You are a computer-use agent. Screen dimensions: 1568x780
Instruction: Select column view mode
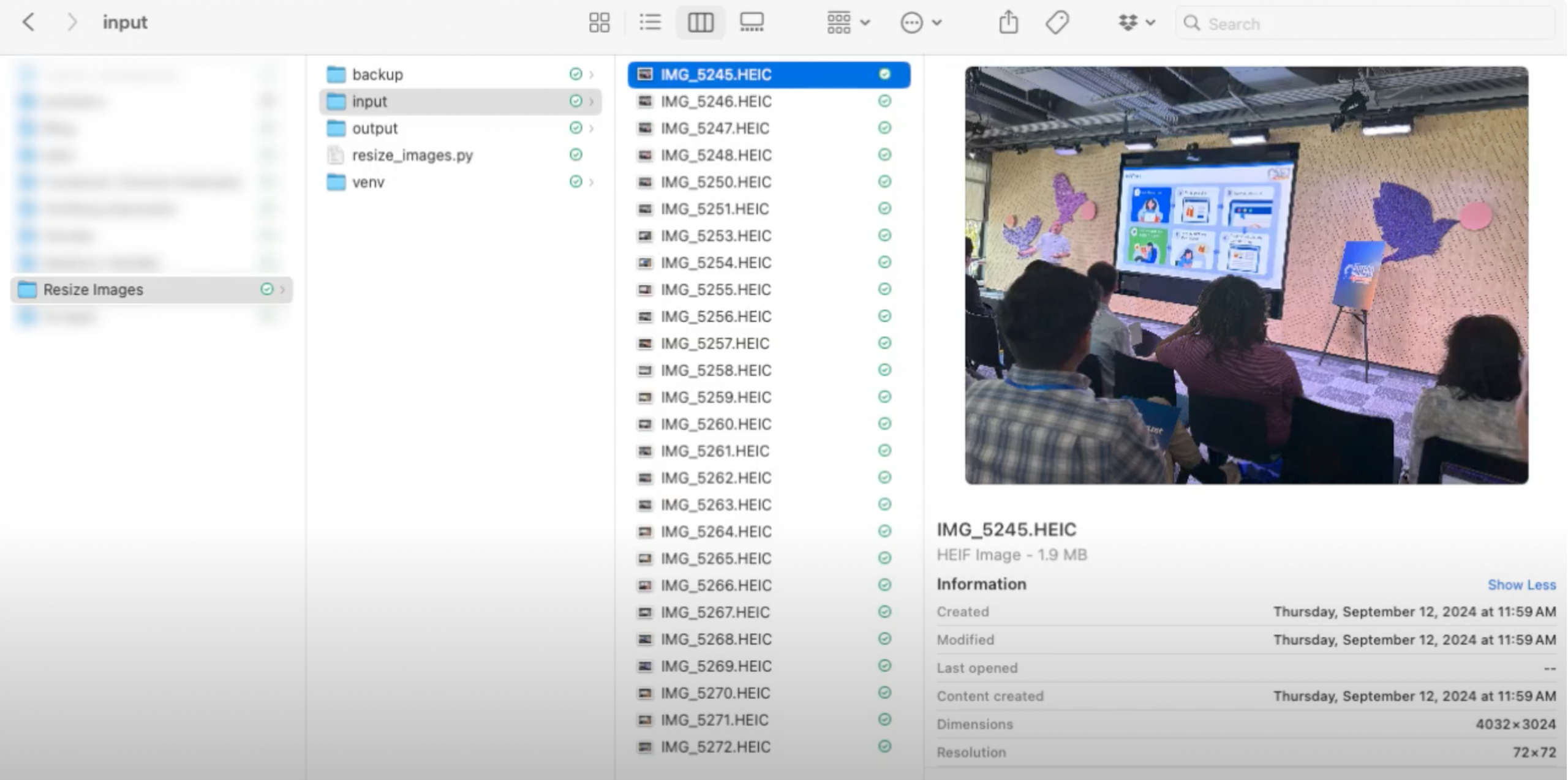tap(700, 23)
